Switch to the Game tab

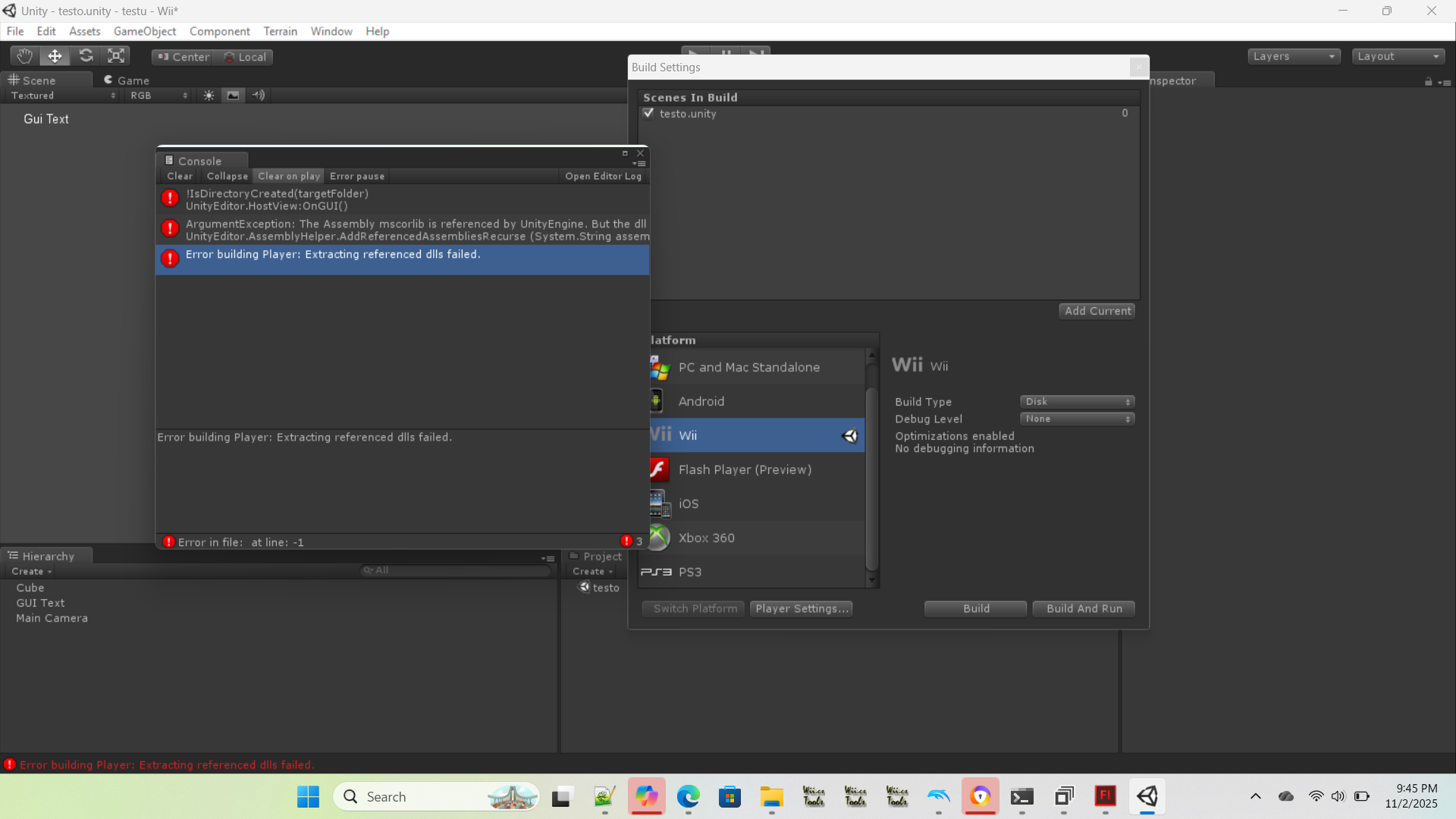pos(127,80)
